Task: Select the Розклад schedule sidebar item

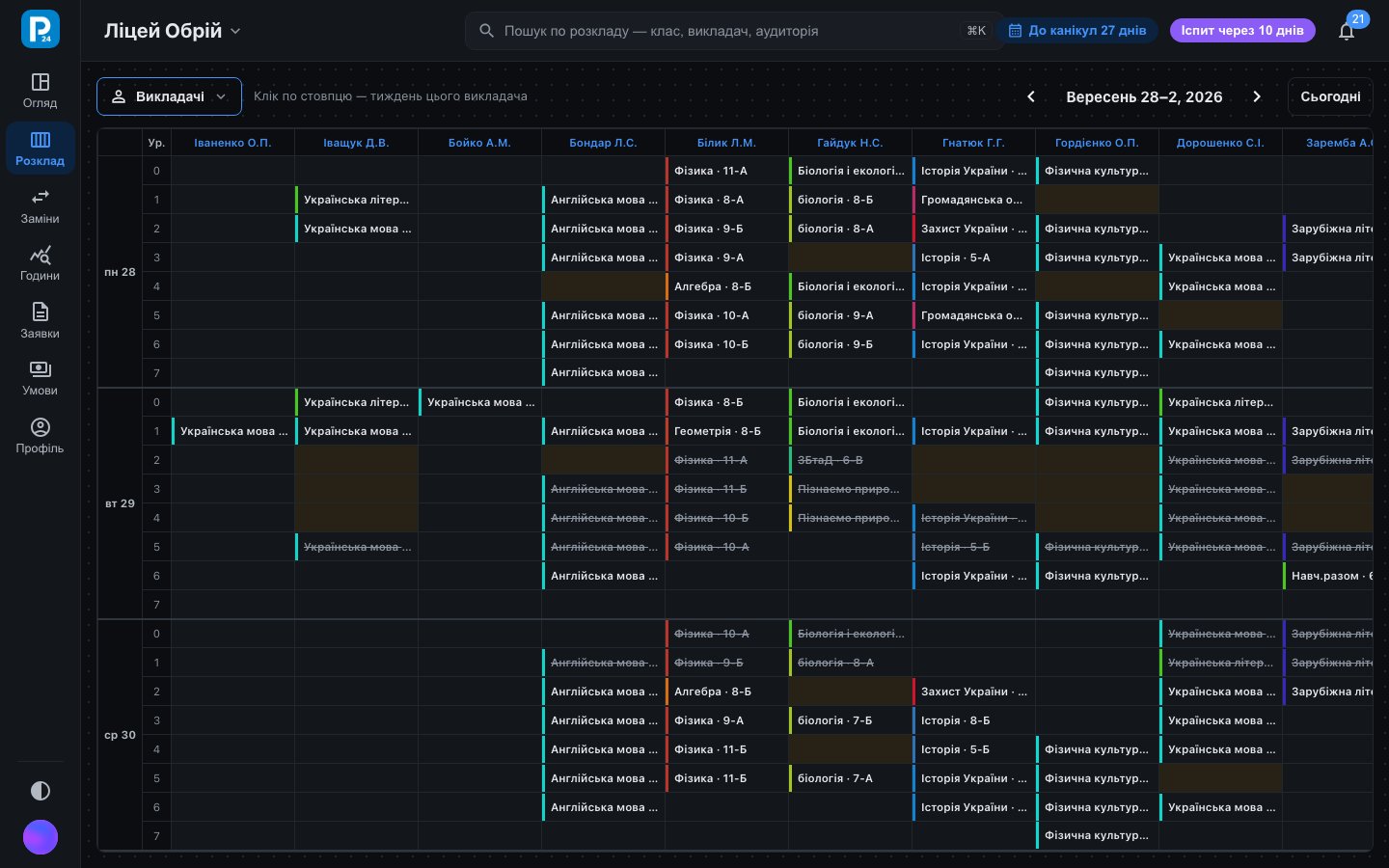Action: (40, 149)
